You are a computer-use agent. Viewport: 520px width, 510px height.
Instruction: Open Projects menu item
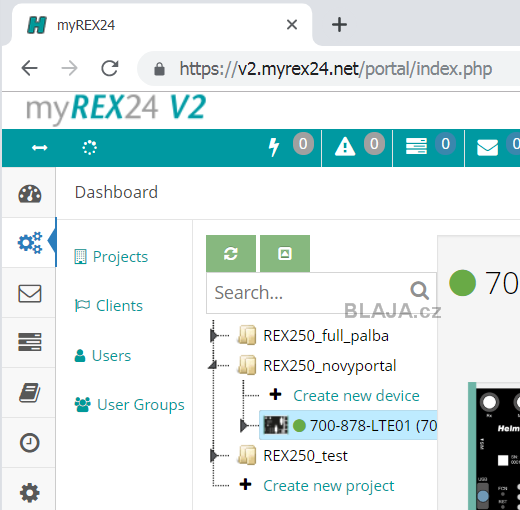coord(111,257)
